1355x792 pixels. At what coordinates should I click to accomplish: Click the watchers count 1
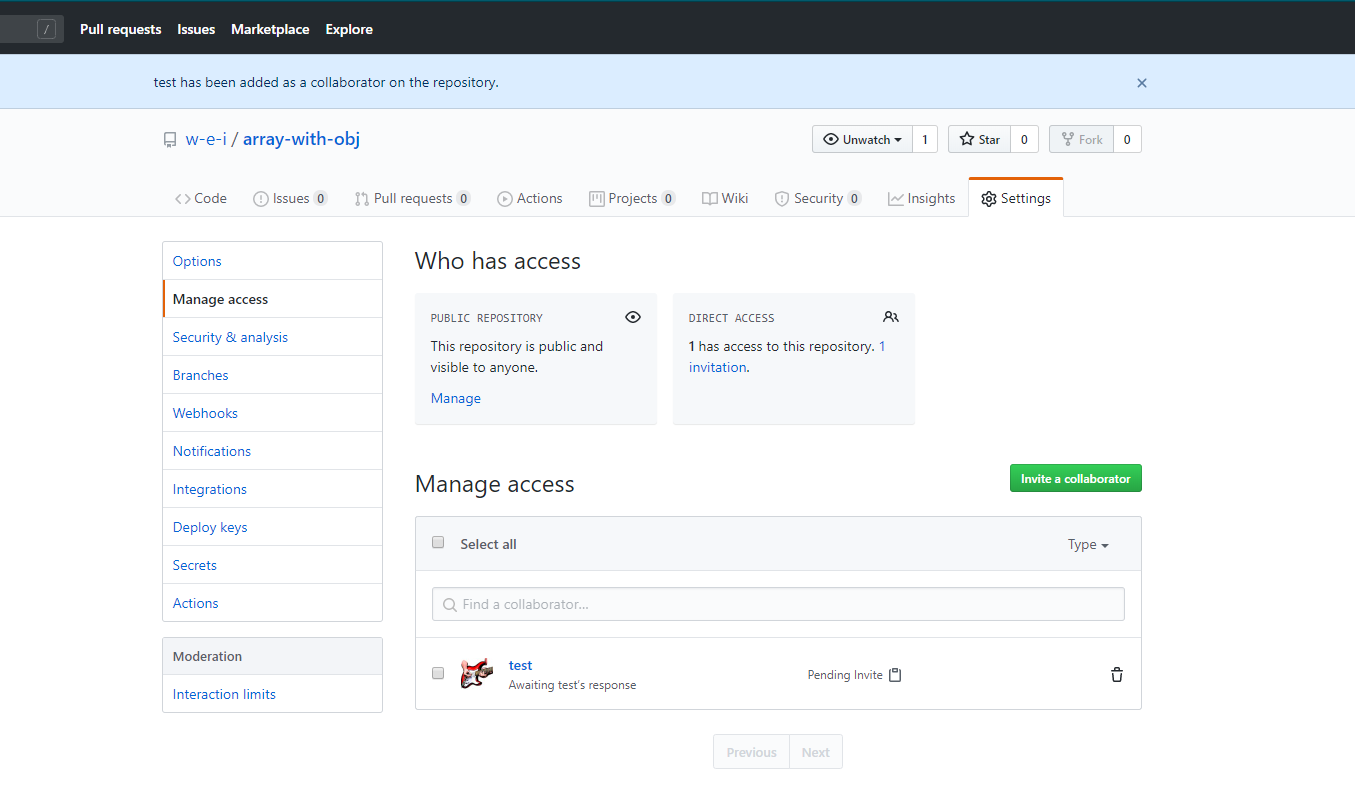[925, 140]
